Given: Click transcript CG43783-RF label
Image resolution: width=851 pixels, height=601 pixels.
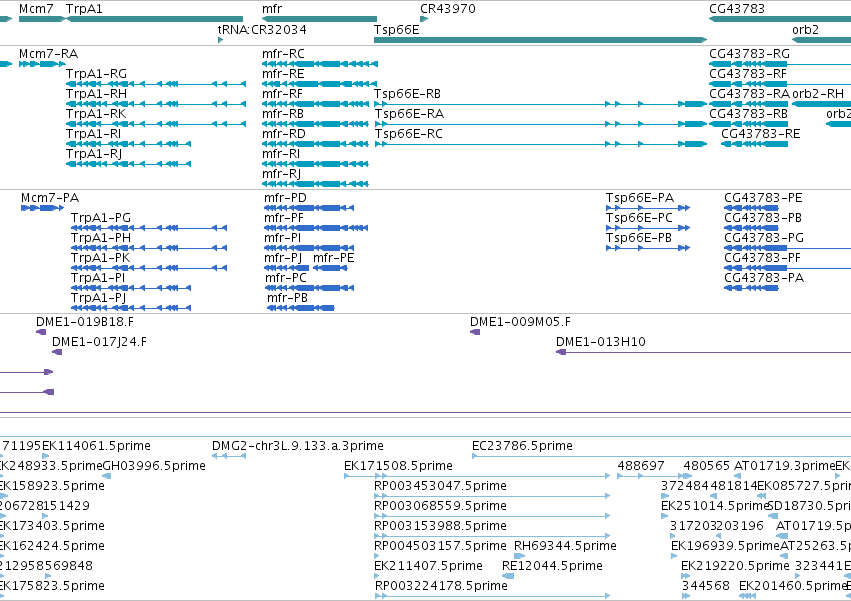Looking at the screenshot, I should click(x=748, y=74).
